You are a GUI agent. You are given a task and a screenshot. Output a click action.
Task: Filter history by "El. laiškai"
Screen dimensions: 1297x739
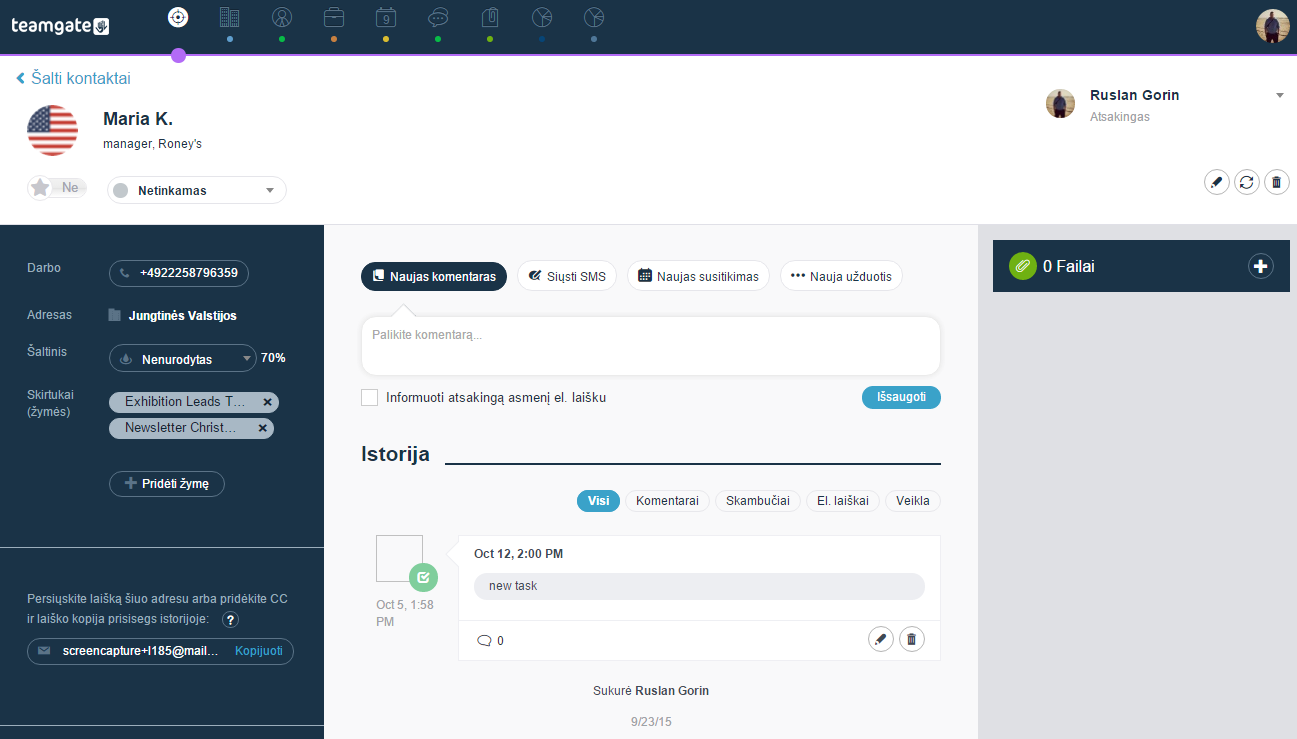pos(843,501)
